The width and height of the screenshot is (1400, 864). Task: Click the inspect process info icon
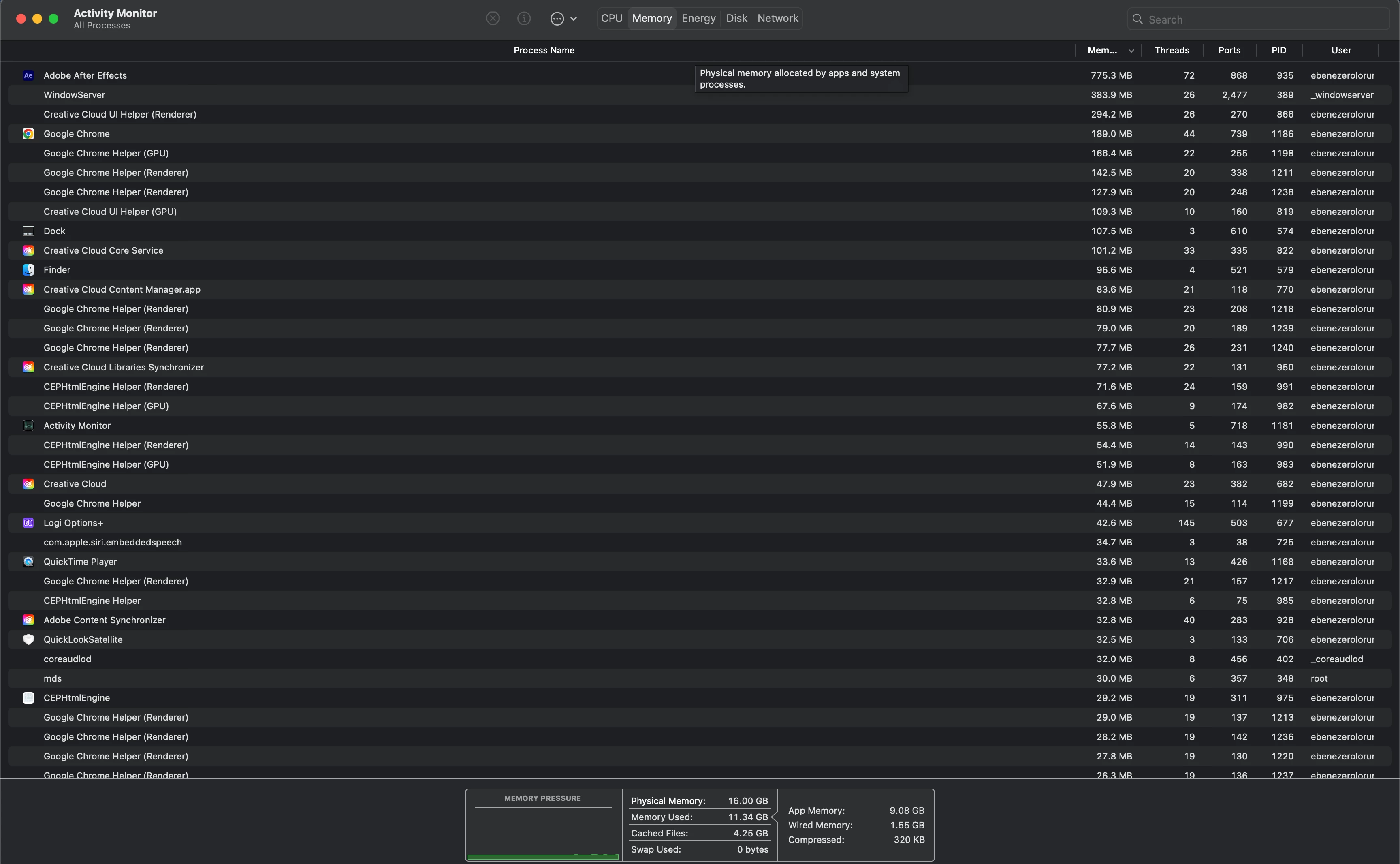(x=524, y=19)
